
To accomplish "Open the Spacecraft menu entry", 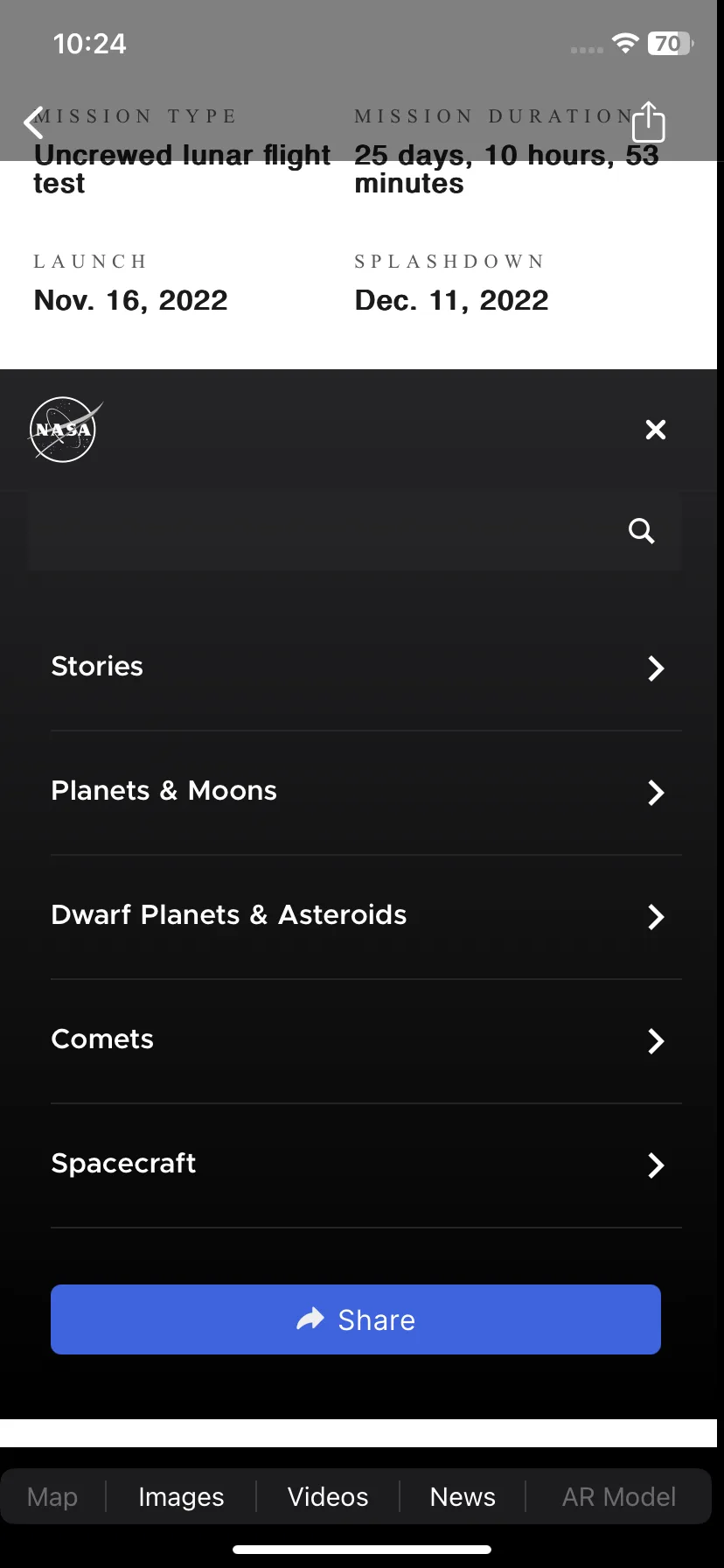I will pyautogui.click(x=366, y=1165).
